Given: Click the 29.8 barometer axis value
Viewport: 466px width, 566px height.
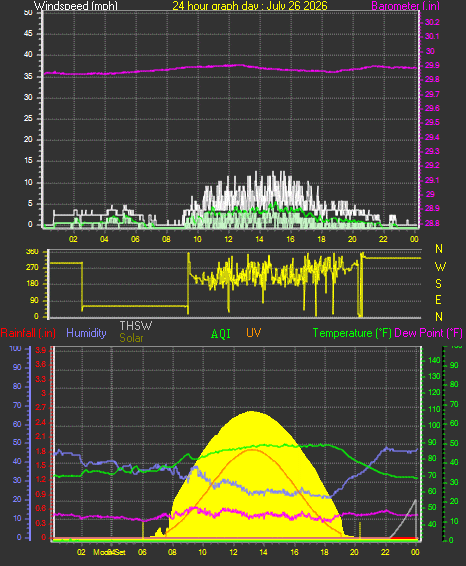Looking at the screenshot, I should [432, 79].
